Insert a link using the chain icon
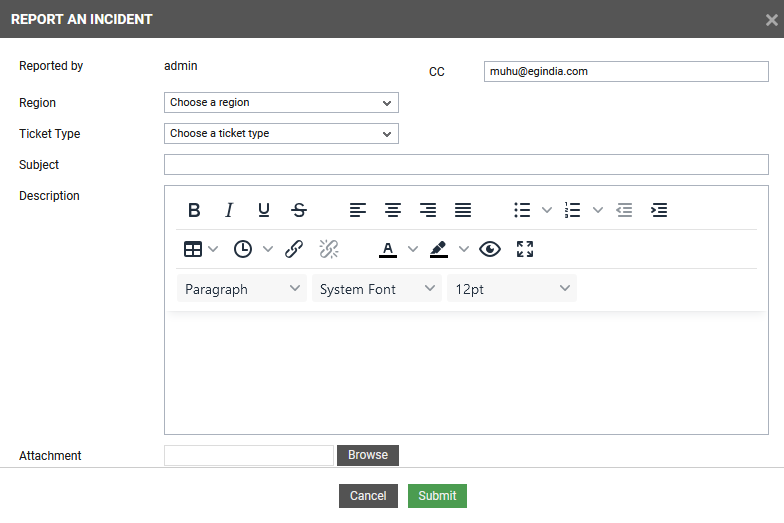This screenshot has width=784, height=523. coord(294,249)
